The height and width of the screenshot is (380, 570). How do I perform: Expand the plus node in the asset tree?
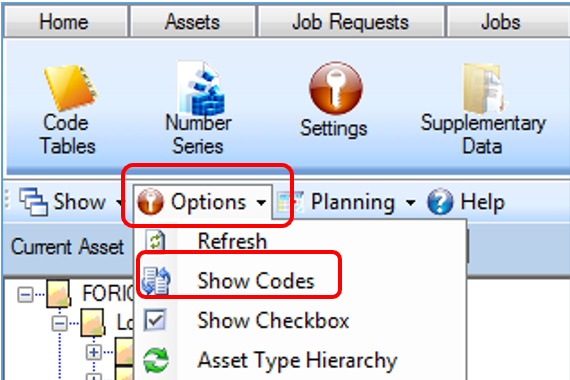tap(94, 352)
